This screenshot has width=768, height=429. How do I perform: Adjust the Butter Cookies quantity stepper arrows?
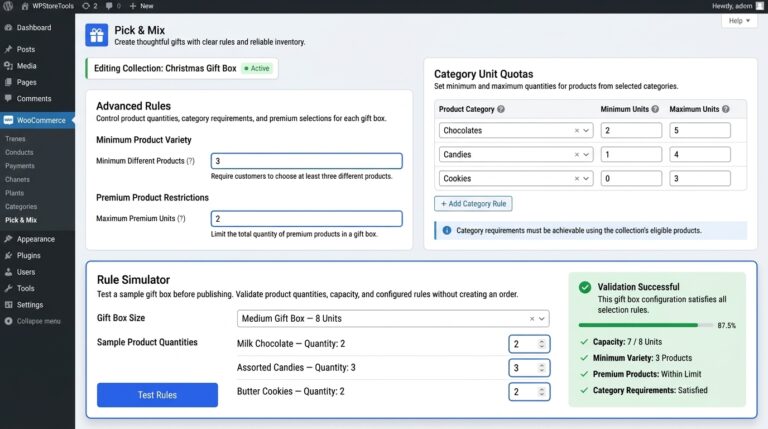click(x=542, y=392)
